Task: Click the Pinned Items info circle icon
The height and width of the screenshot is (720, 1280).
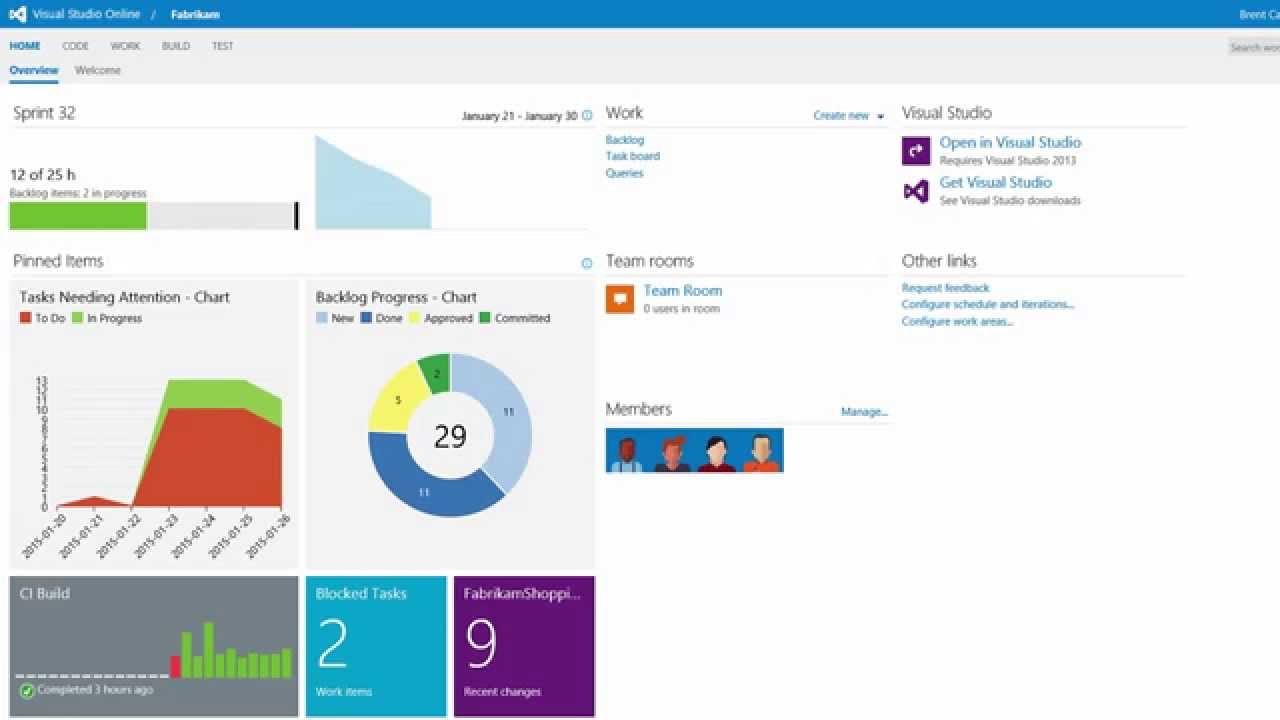Action: tap(587, 263)
